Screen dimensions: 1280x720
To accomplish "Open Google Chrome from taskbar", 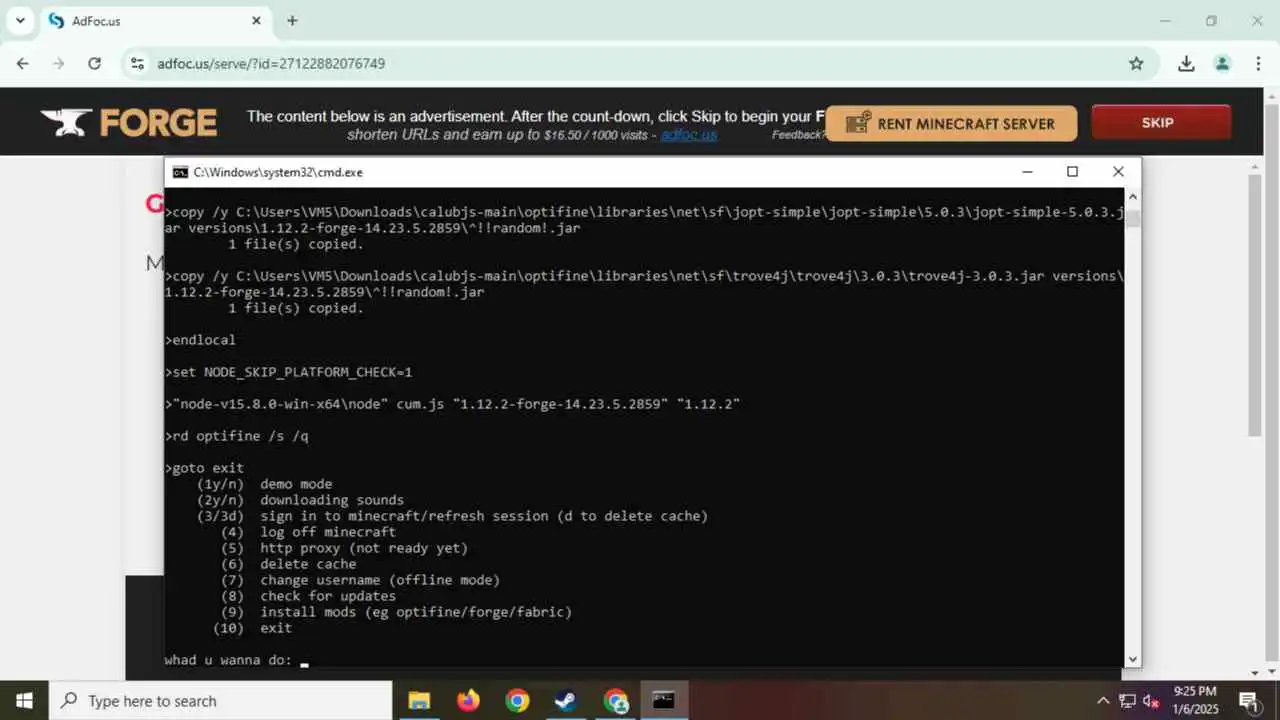I will [x=517, y=700].
